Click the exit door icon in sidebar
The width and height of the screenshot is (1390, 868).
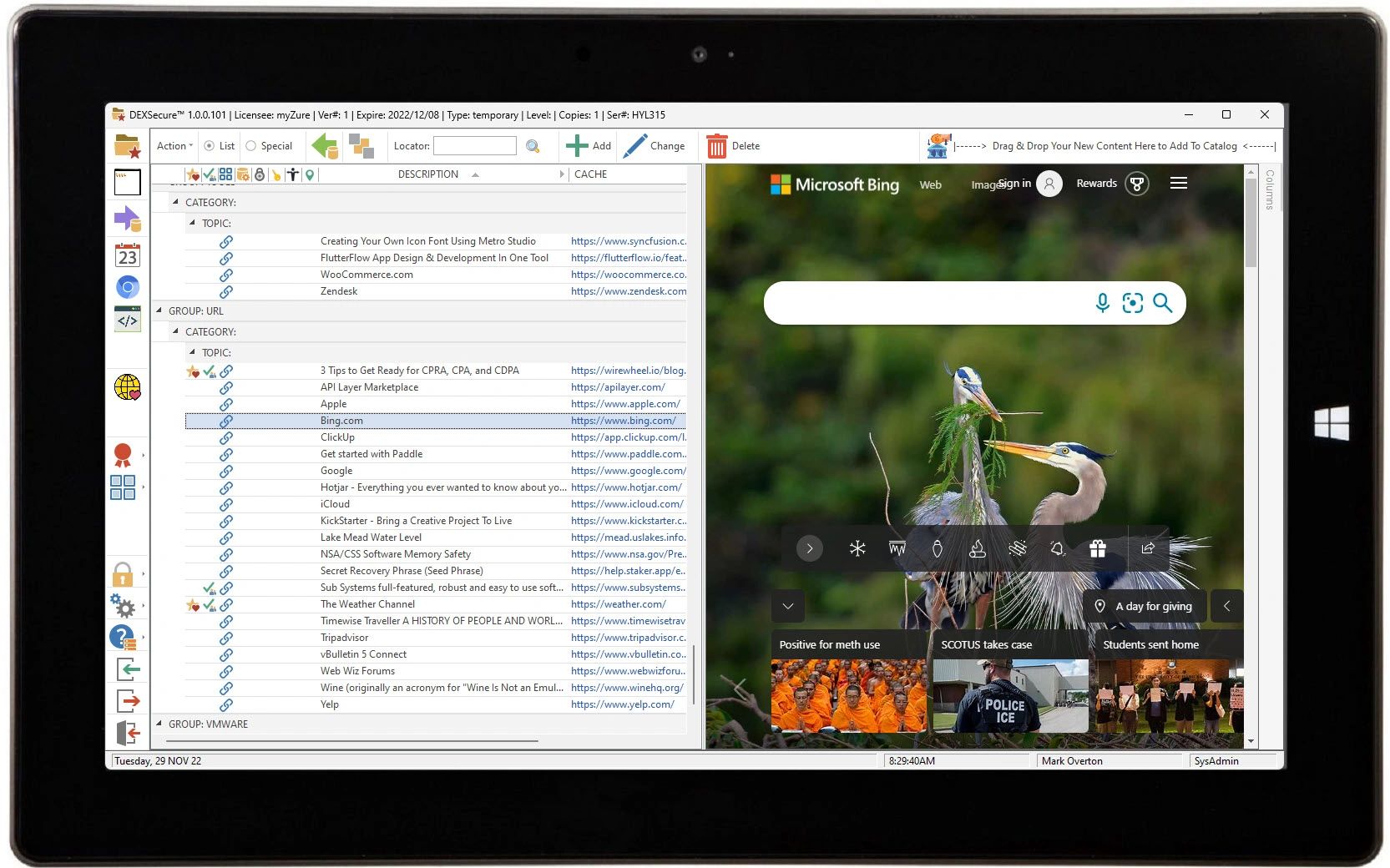pyautogui.click(x=128, y=733)
